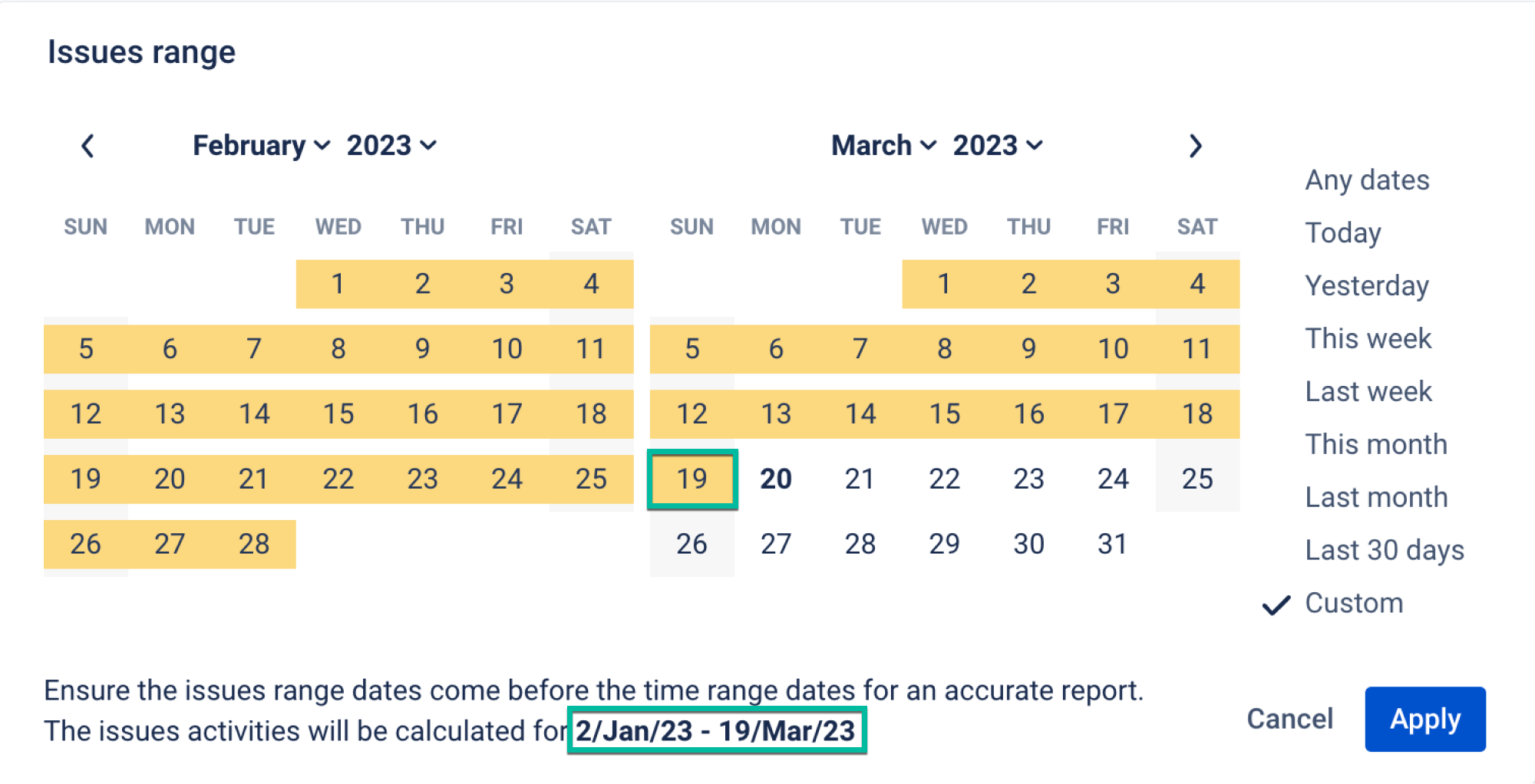Select This week preset
Screen dimensions: 1535x784
click(1368, 338)
